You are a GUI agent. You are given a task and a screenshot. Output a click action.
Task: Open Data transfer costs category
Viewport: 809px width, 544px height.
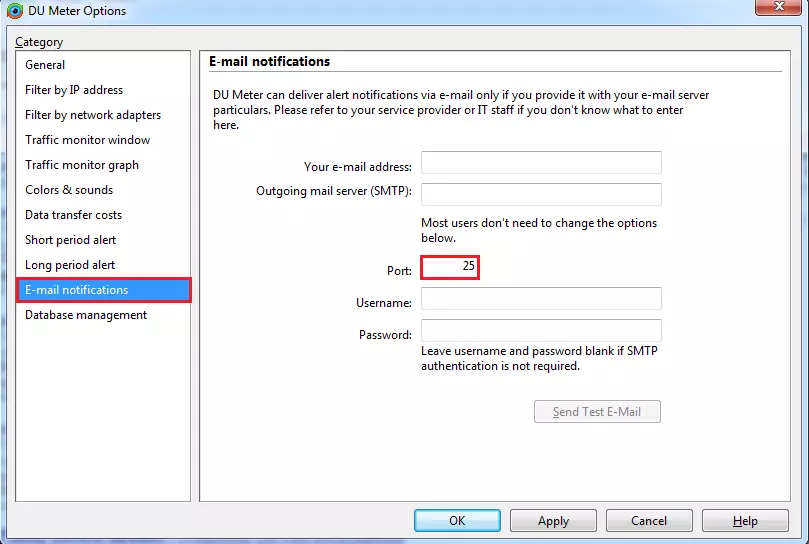pyautogui.click(x=103, y=215)
